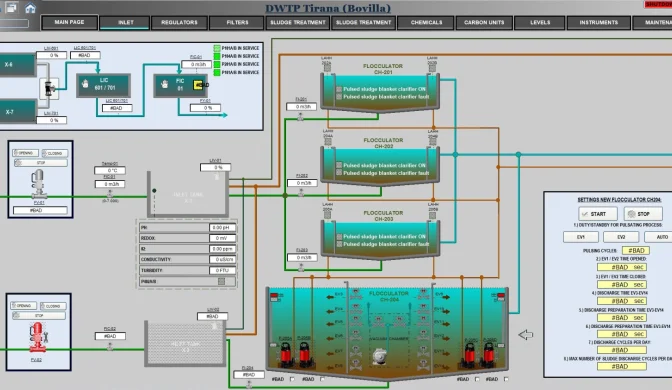Click the PULSING CYCLES #BAD field
672x390 pixels.
(636, 250)
